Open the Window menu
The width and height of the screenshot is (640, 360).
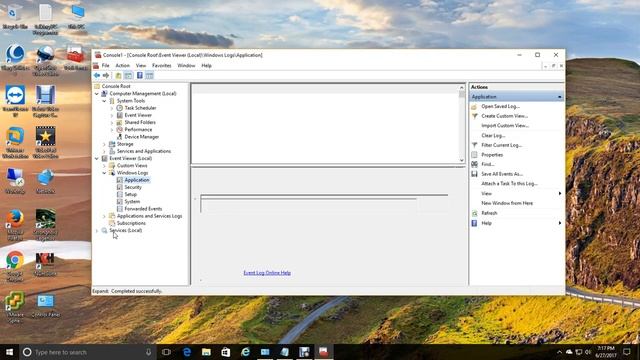click(186, 65)
